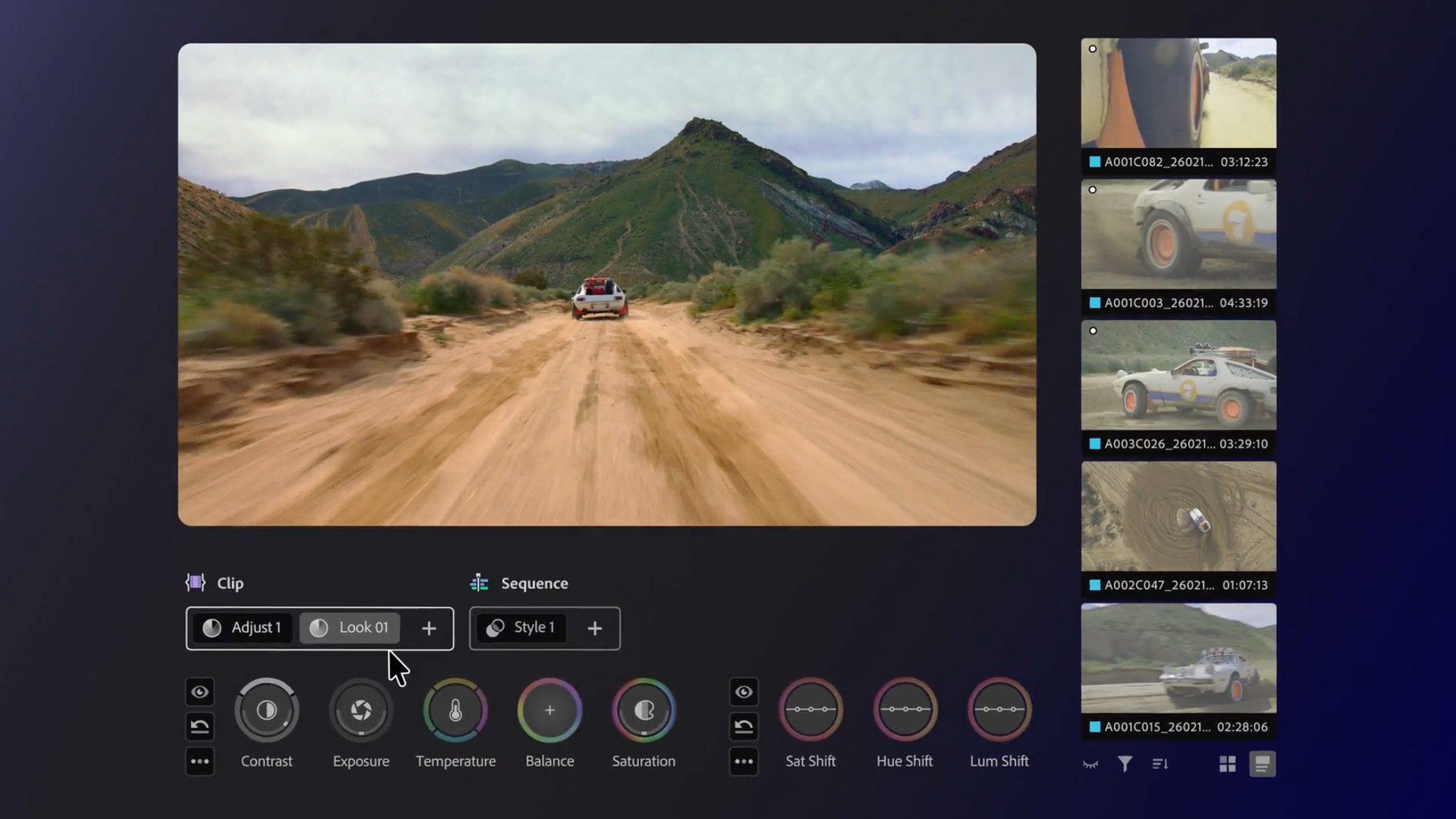Click the Contrast dial icon
The height and width of the screenshot is (819, 1456).
[x=267, y=710]
